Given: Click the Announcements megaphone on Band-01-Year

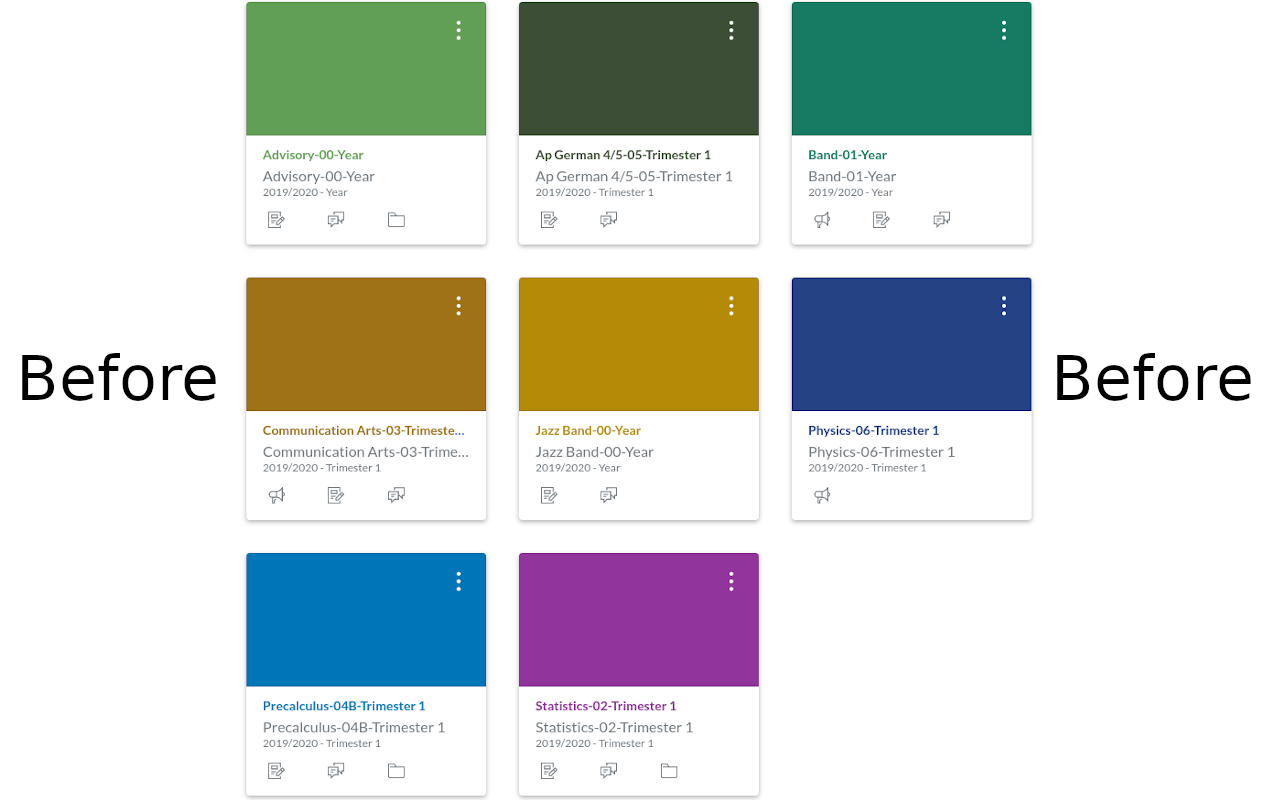Looking at the screenshot, I should point(822,219).
